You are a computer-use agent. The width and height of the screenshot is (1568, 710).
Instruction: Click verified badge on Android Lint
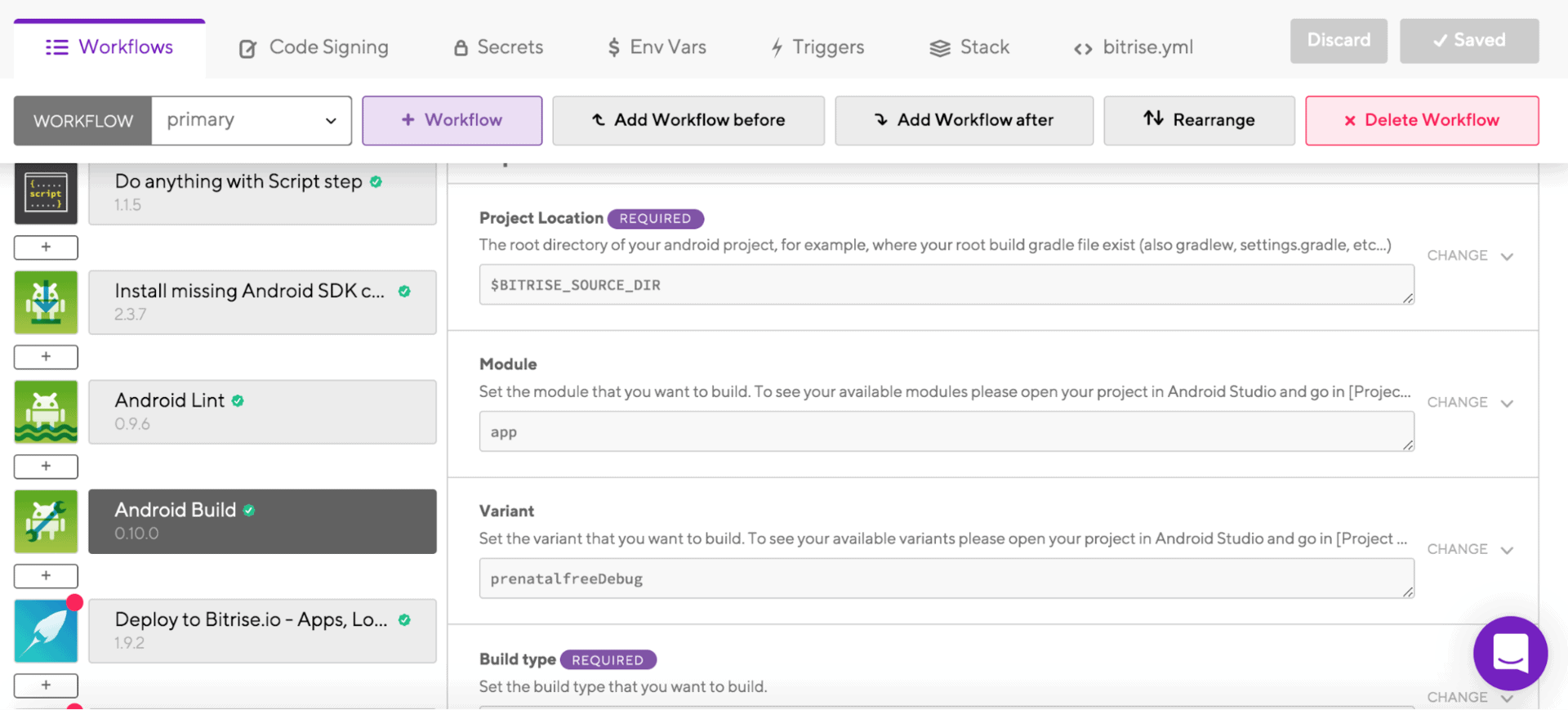pyautogui.click(x=238, y=400)
